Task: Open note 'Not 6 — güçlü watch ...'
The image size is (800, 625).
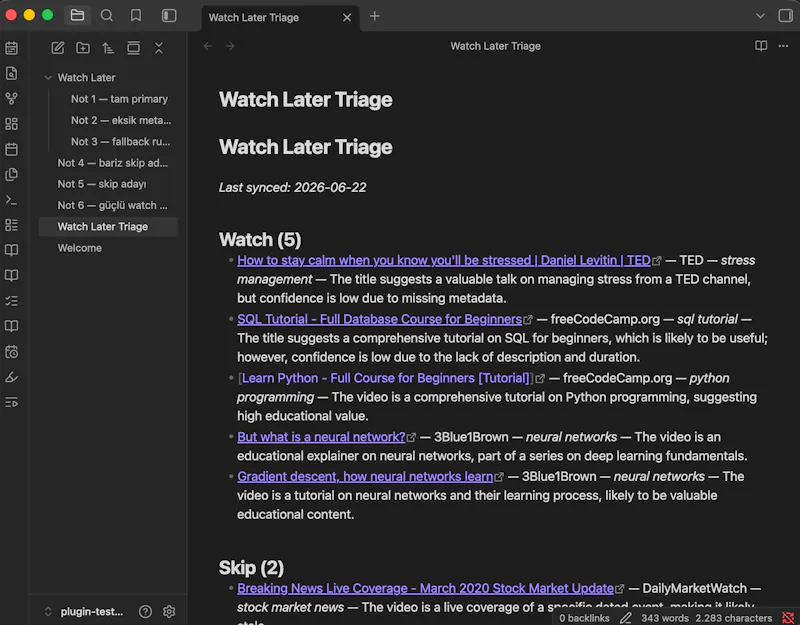Action: click(x=112, y=206)
